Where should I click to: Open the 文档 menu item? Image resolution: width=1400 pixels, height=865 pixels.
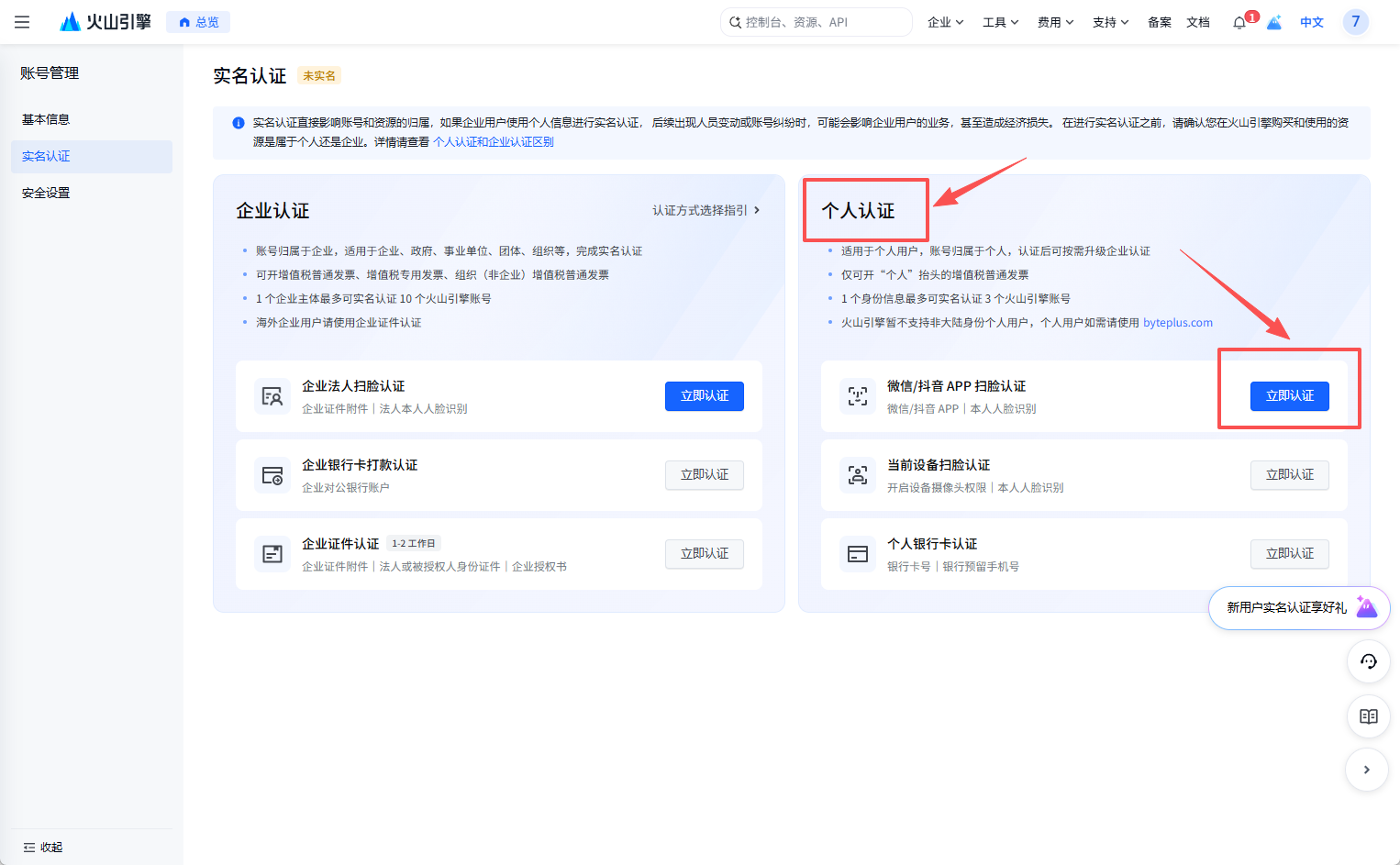click(x=1198, y=22)
